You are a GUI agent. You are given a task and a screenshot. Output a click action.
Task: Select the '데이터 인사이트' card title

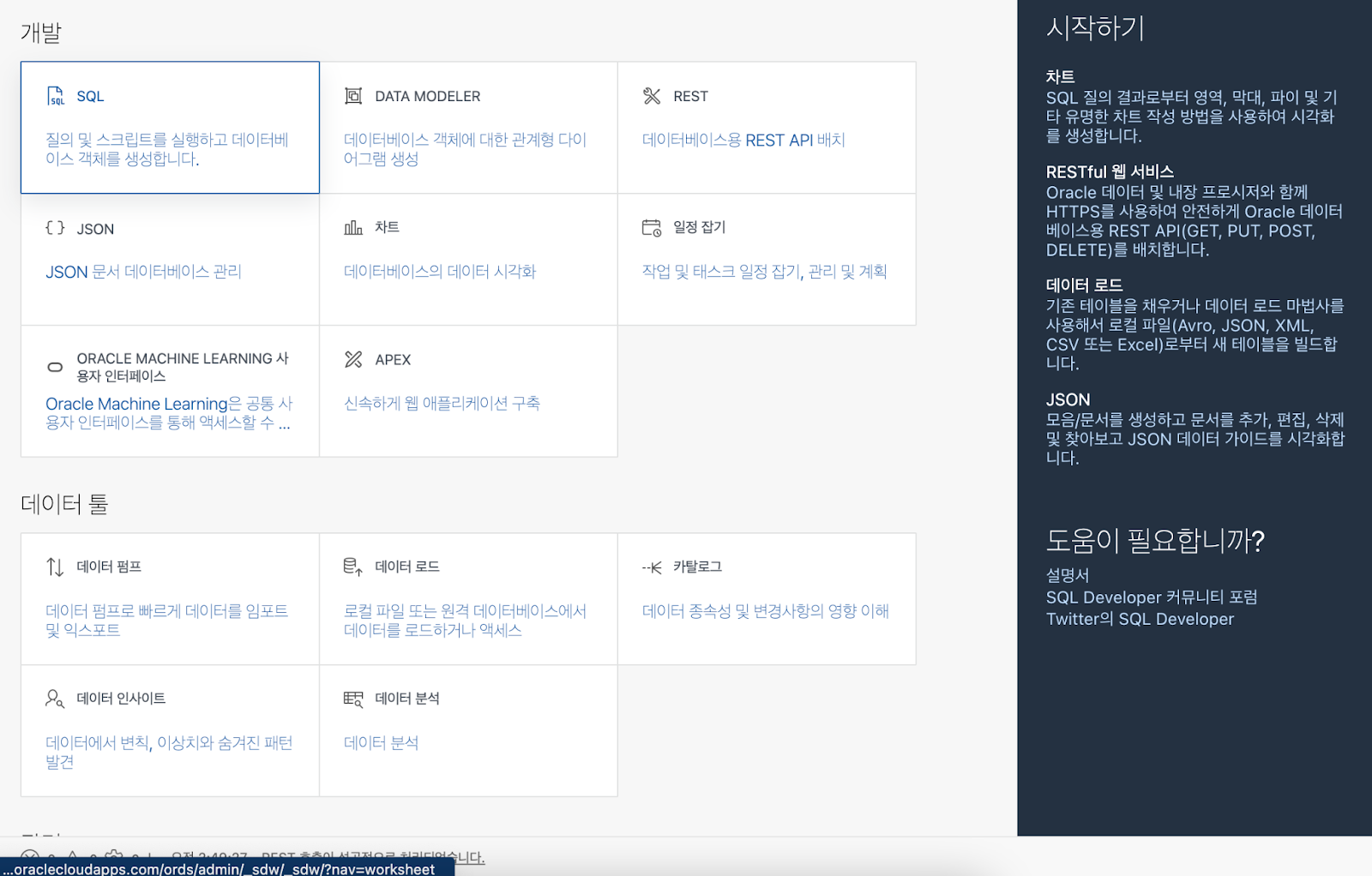coord(121,699)
